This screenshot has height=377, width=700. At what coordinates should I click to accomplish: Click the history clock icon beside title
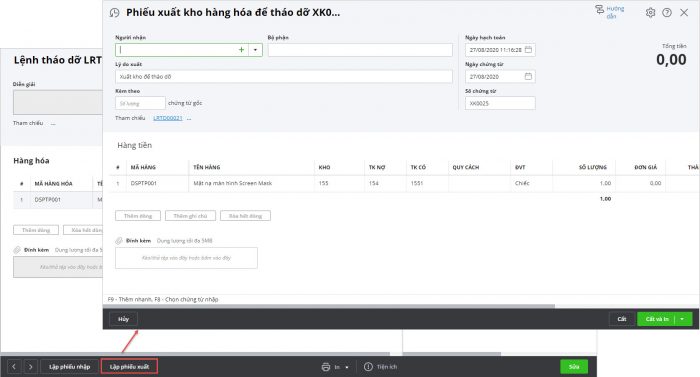click(x=114, y=13)
